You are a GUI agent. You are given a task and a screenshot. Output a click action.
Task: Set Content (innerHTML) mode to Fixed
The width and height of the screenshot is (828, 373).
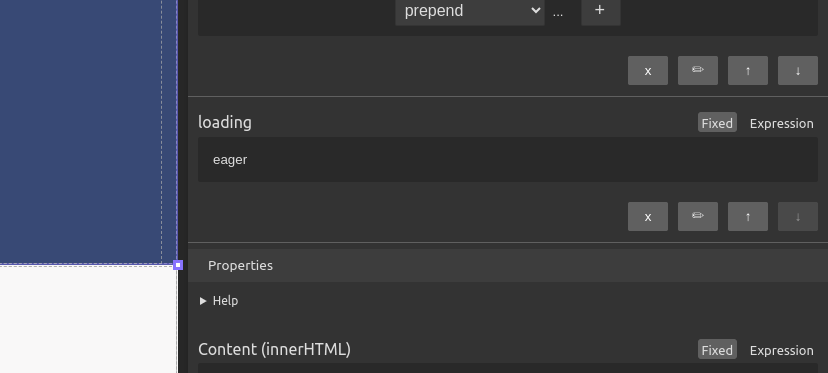point(717,350)
